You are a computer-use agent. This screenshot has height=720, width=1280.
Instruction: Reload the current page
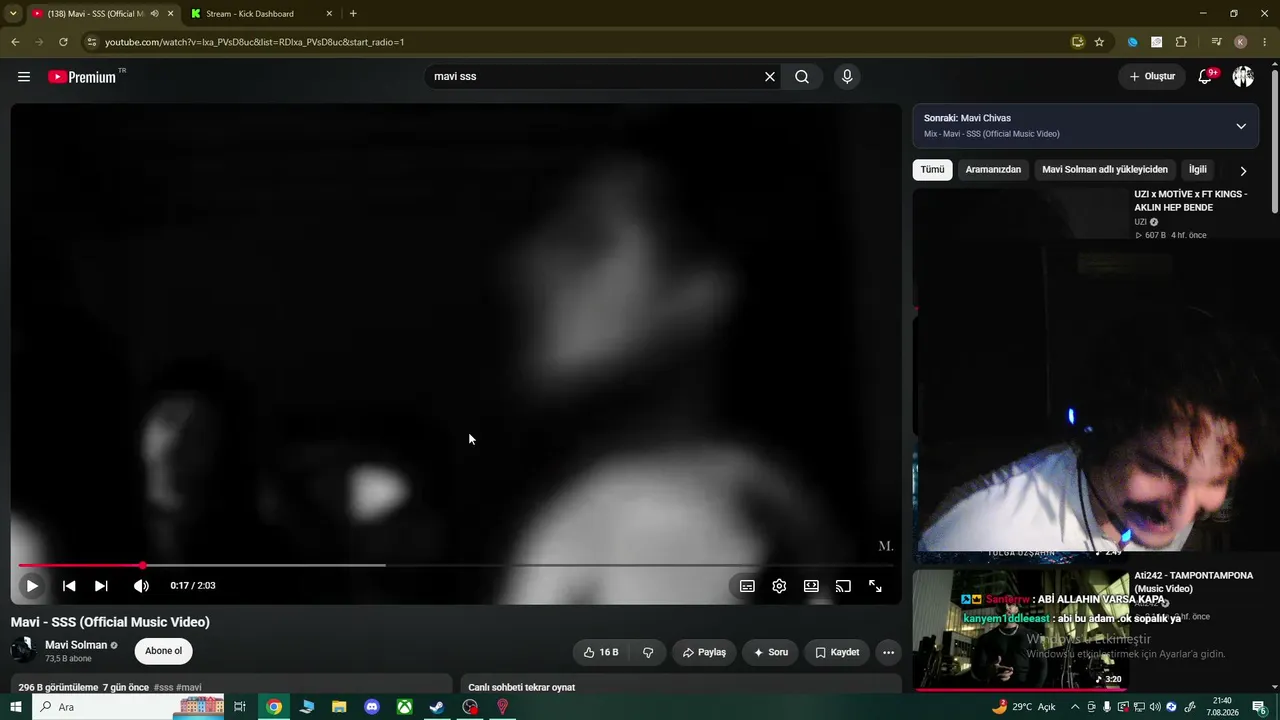[x=63, y=42]
